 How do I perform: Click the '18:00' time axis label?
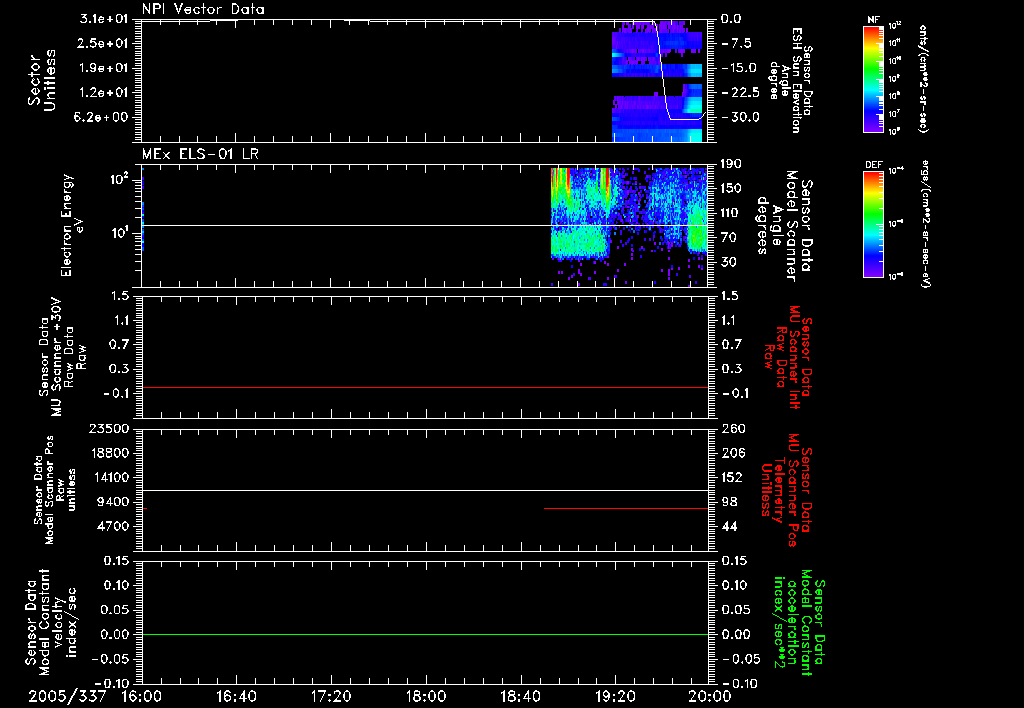[x=426, y=696]
